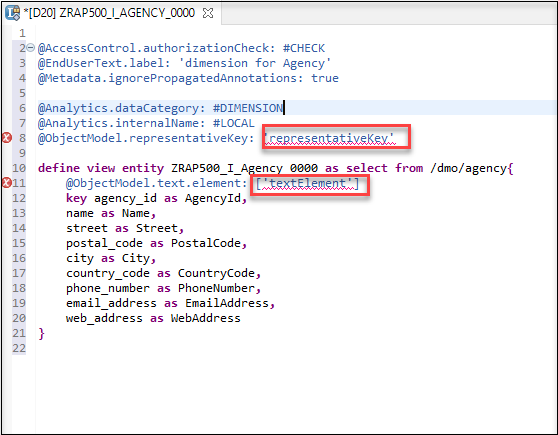Click the CDS file icon in tab

point(13,13)
